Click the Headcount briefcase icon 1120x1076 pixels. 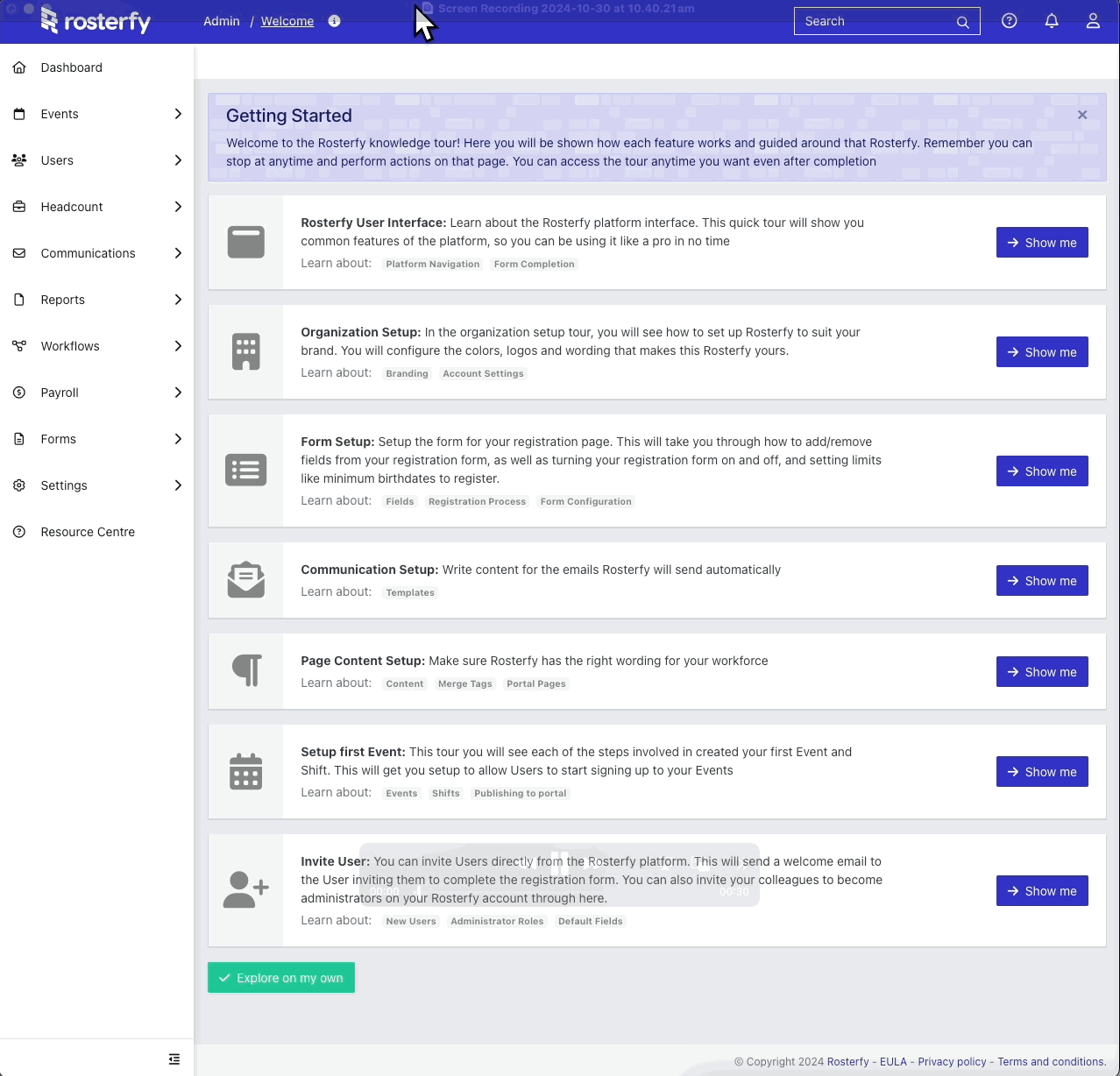tap(19, 207)
